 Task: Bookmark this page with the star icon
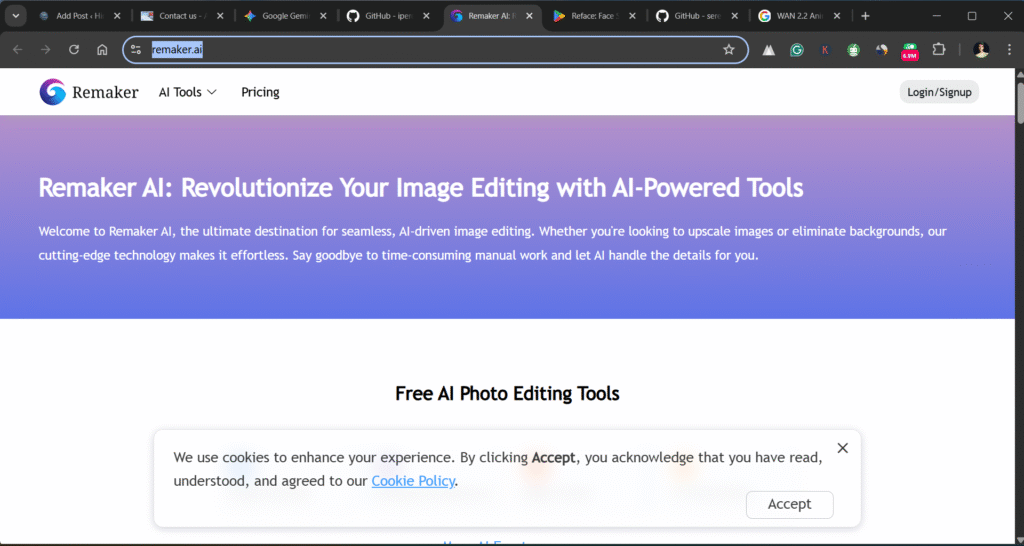click(x=729, y=49)
